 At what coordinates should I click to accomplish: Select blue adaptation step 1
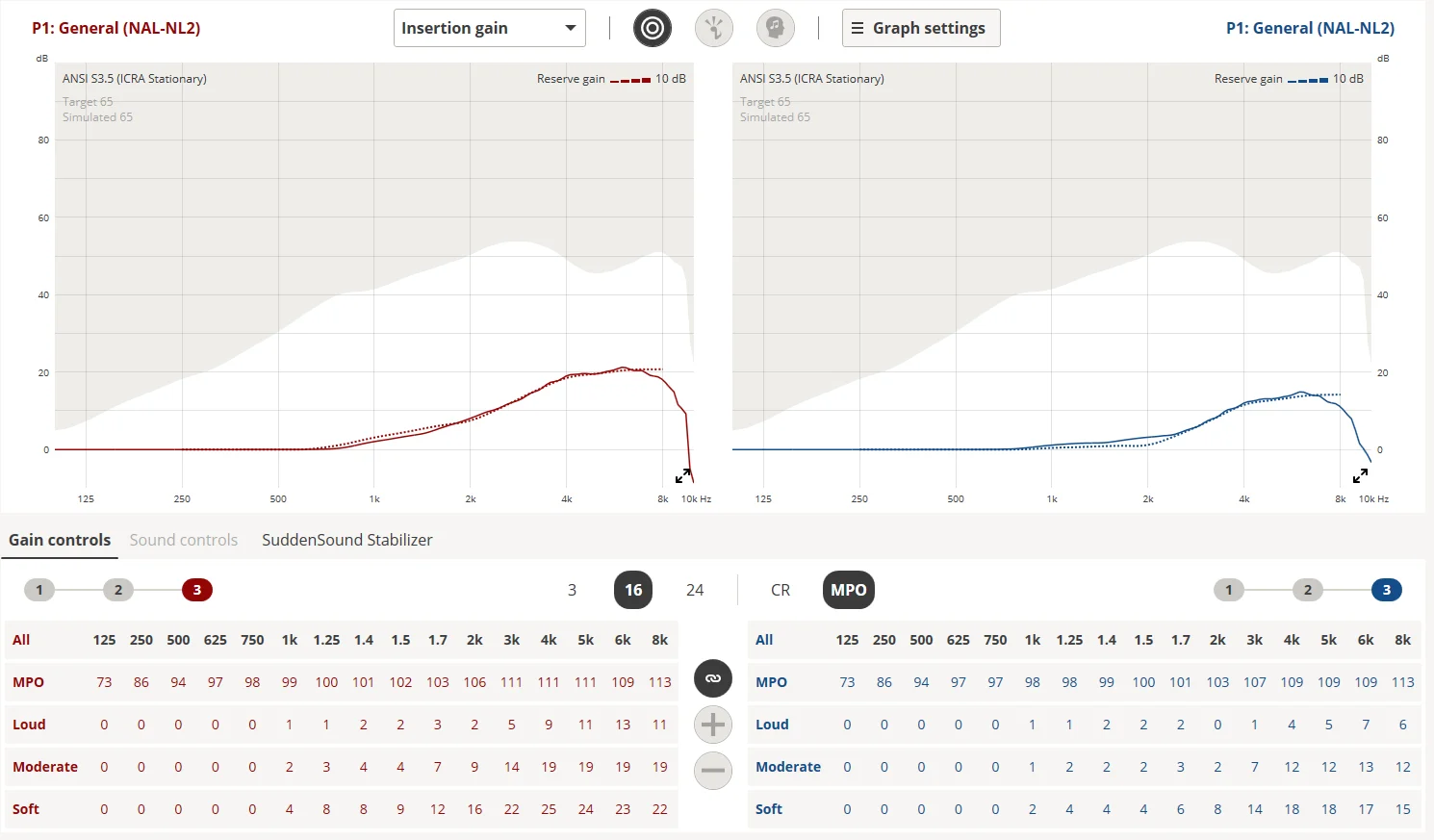coord(1229,590)
